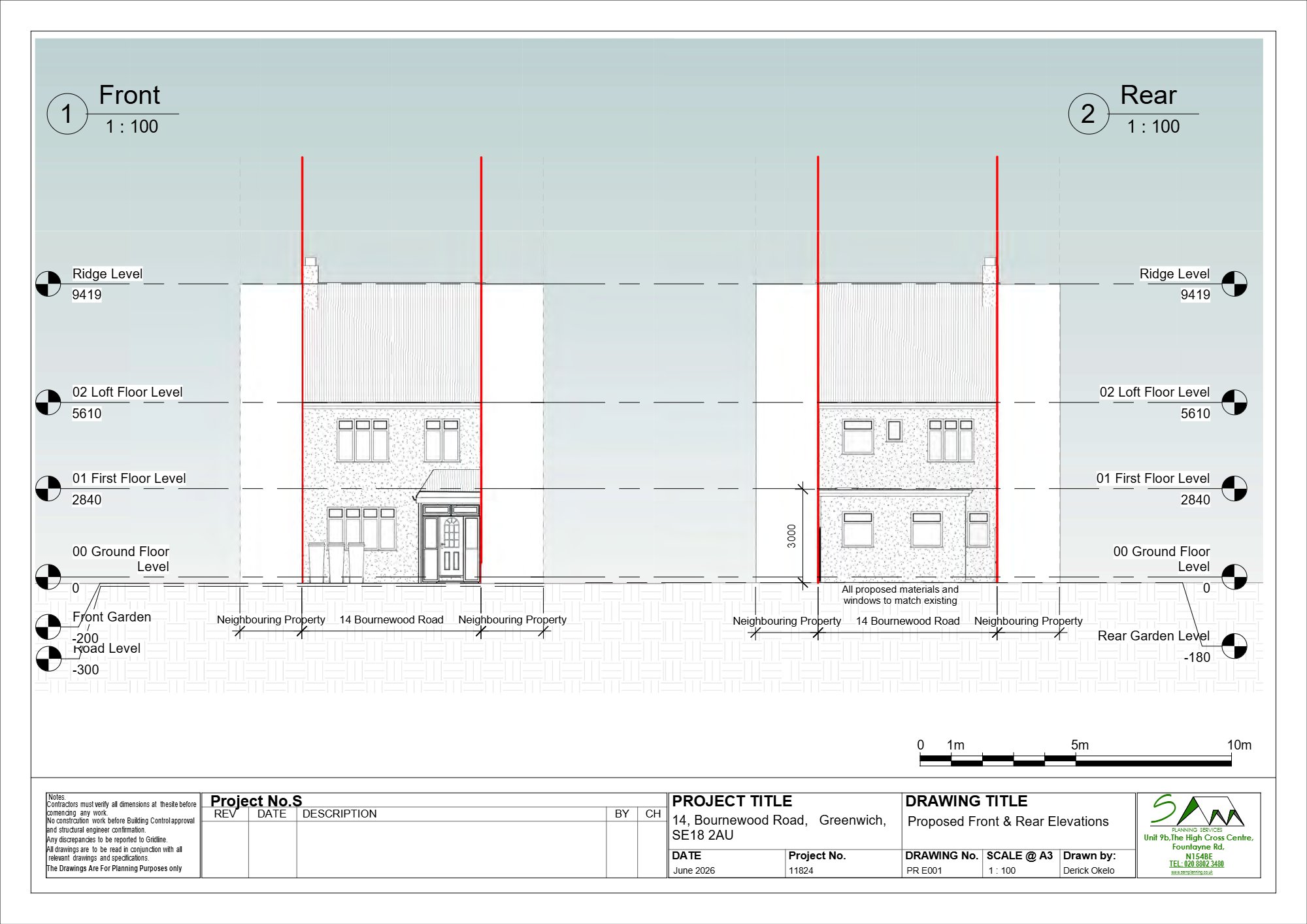
Task: Select the Rear Garden Level datum marker
Action: point(1234,646)
